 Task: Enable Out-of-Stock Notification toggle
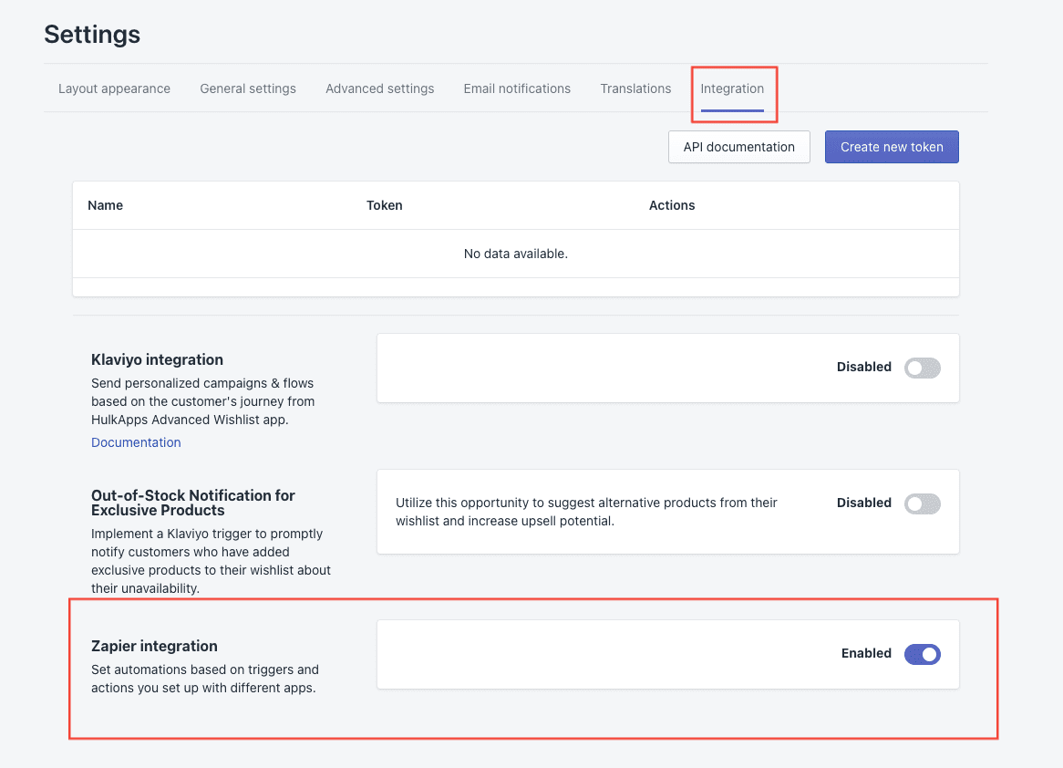pyautogui.click(x=922, y=504)
